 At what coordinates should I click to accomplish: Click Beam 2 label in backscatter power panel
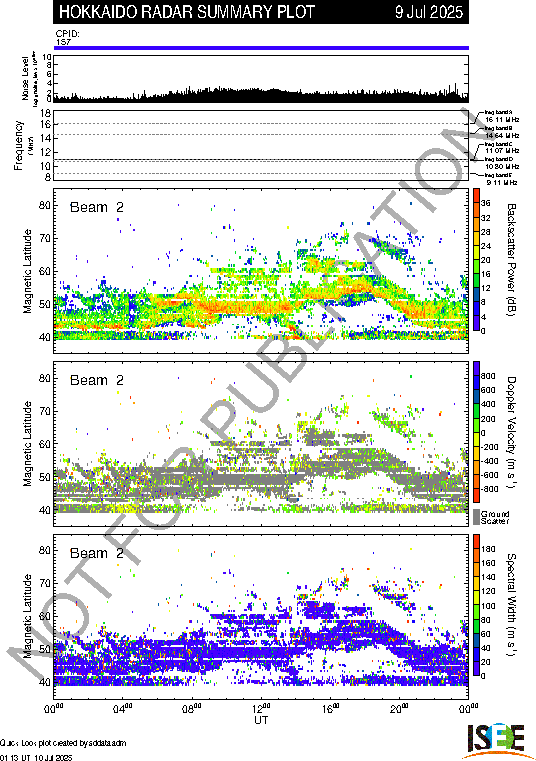[97, 207]
